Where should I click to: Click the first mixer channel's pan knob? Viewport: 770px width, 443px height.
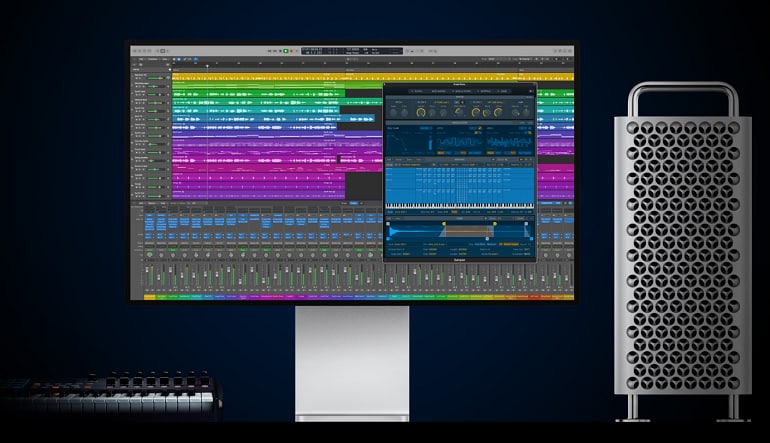(149, 255)
